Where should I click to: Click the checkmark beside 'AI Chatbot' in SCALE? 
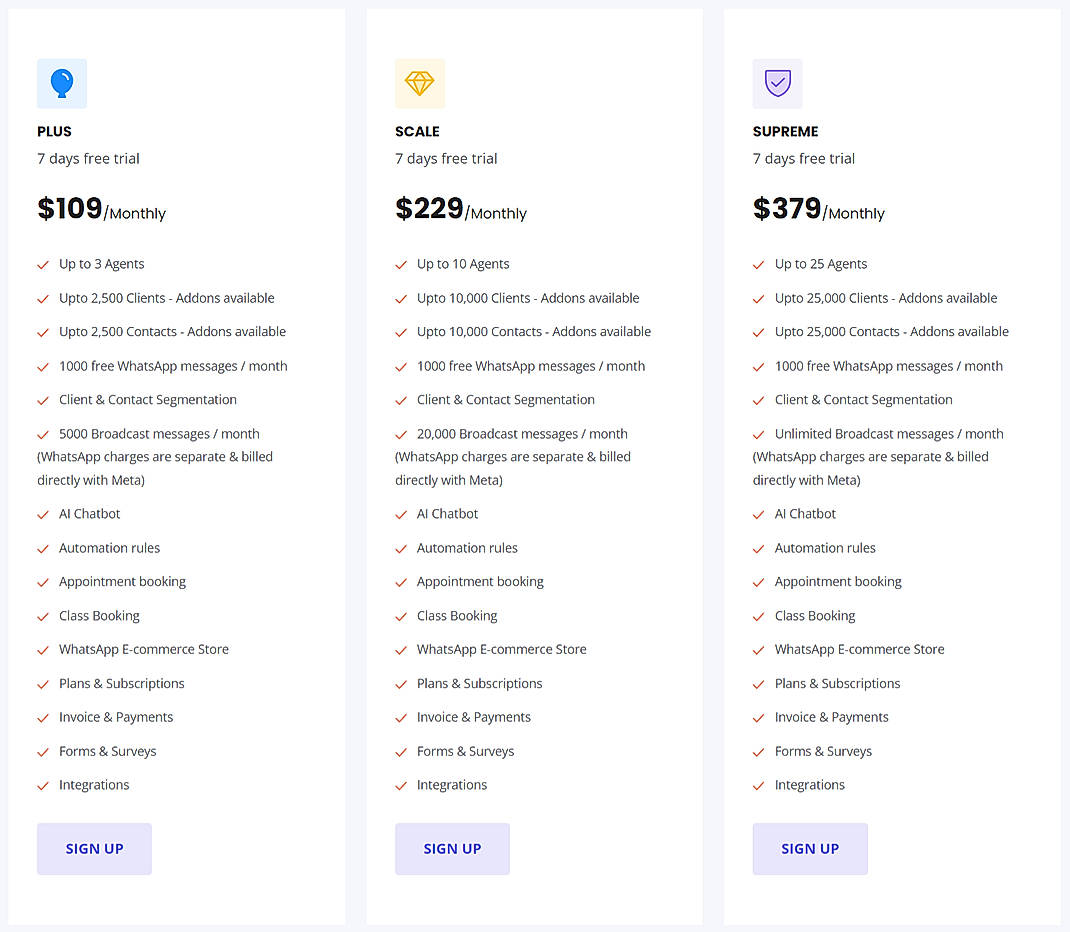click(x=399, y=513)
